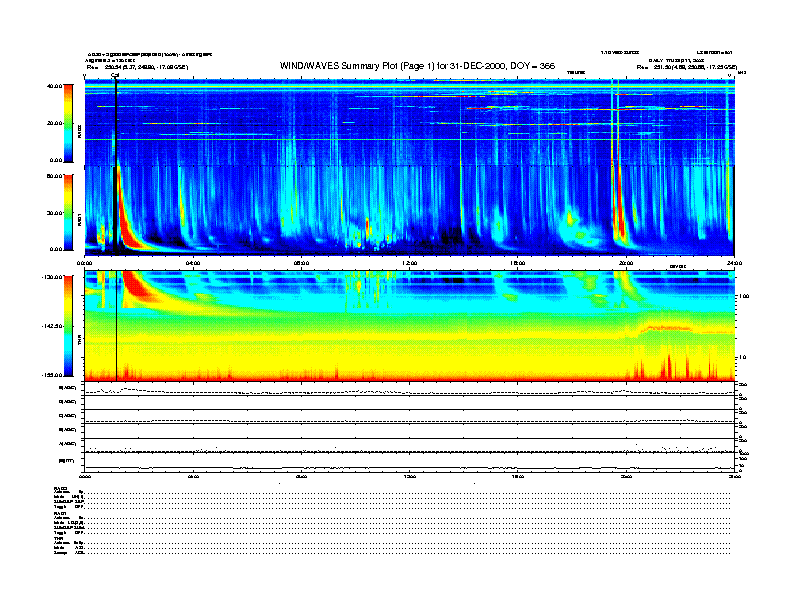Click bottom-axis 12:00 label under line plots
The width and height of the screenshot is (792, 612).
pos(410,476)
